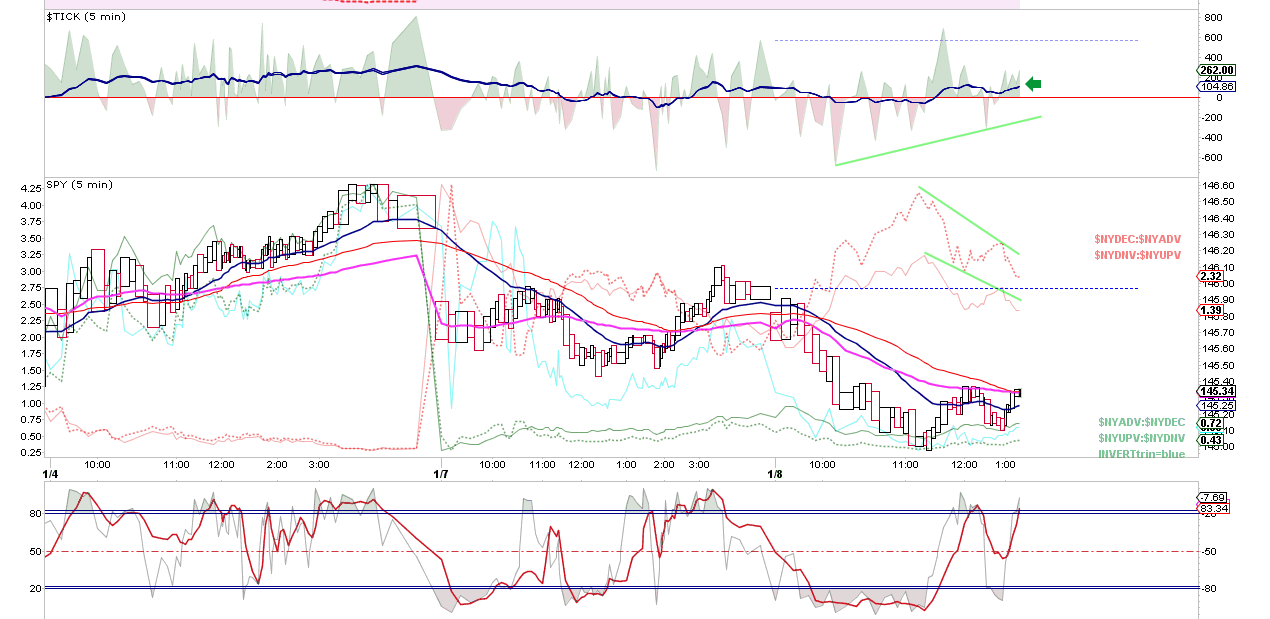Select the $NYADV:$NYDEC legend label
This screenshot has width=1270, height=619.
pos(1141,422)
